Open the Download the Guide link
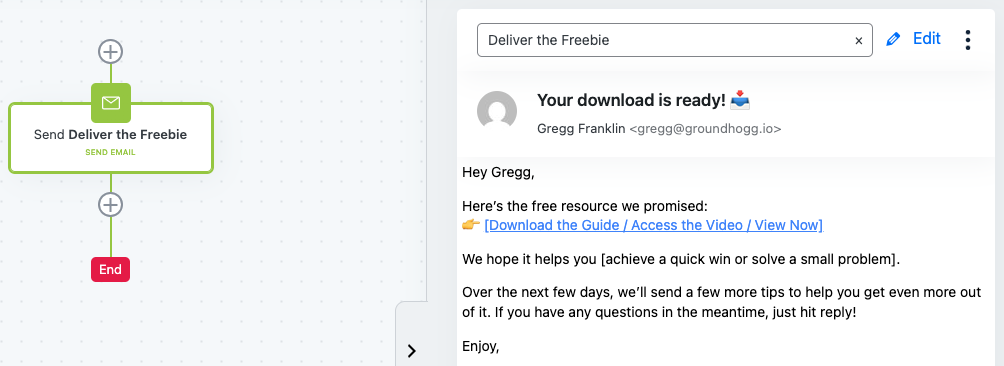The height and width of the screenshot is (366, 1004). [x=653, y=225]
